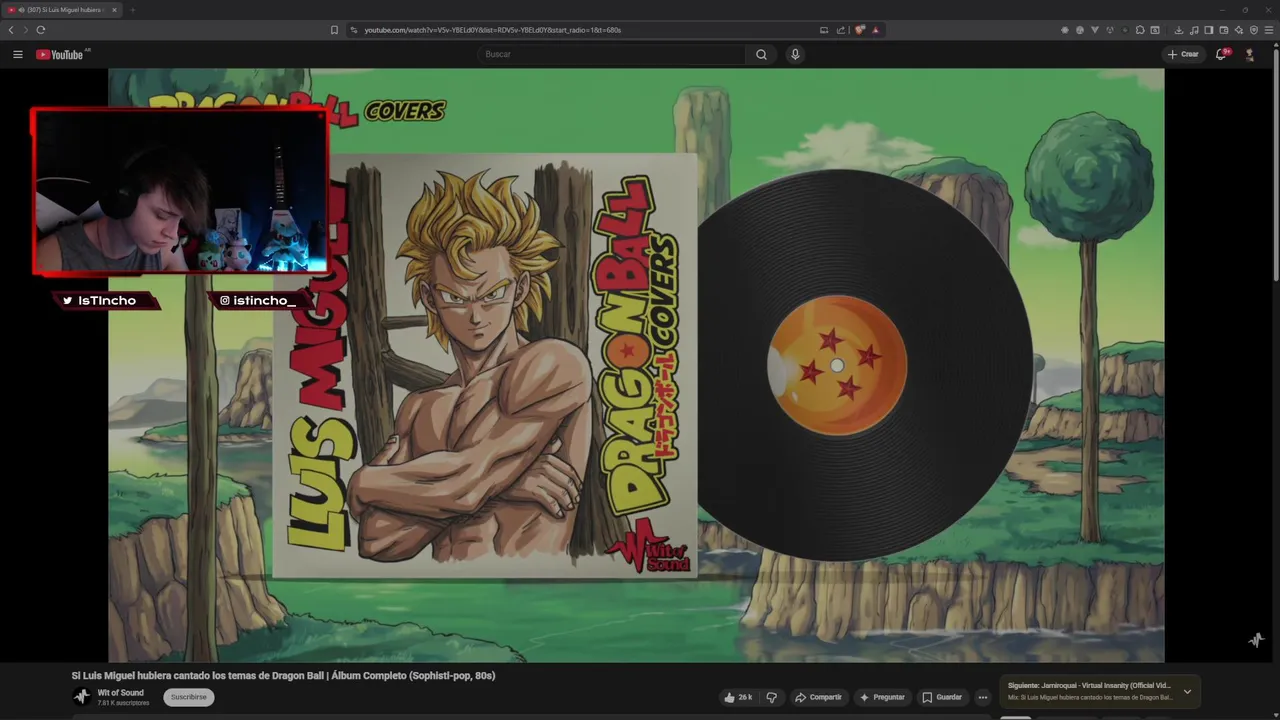Viewport: 1280px width, 720px height.
Task: Click the picture-in-picture icon in address bar
Action: (x=824, y=30)
